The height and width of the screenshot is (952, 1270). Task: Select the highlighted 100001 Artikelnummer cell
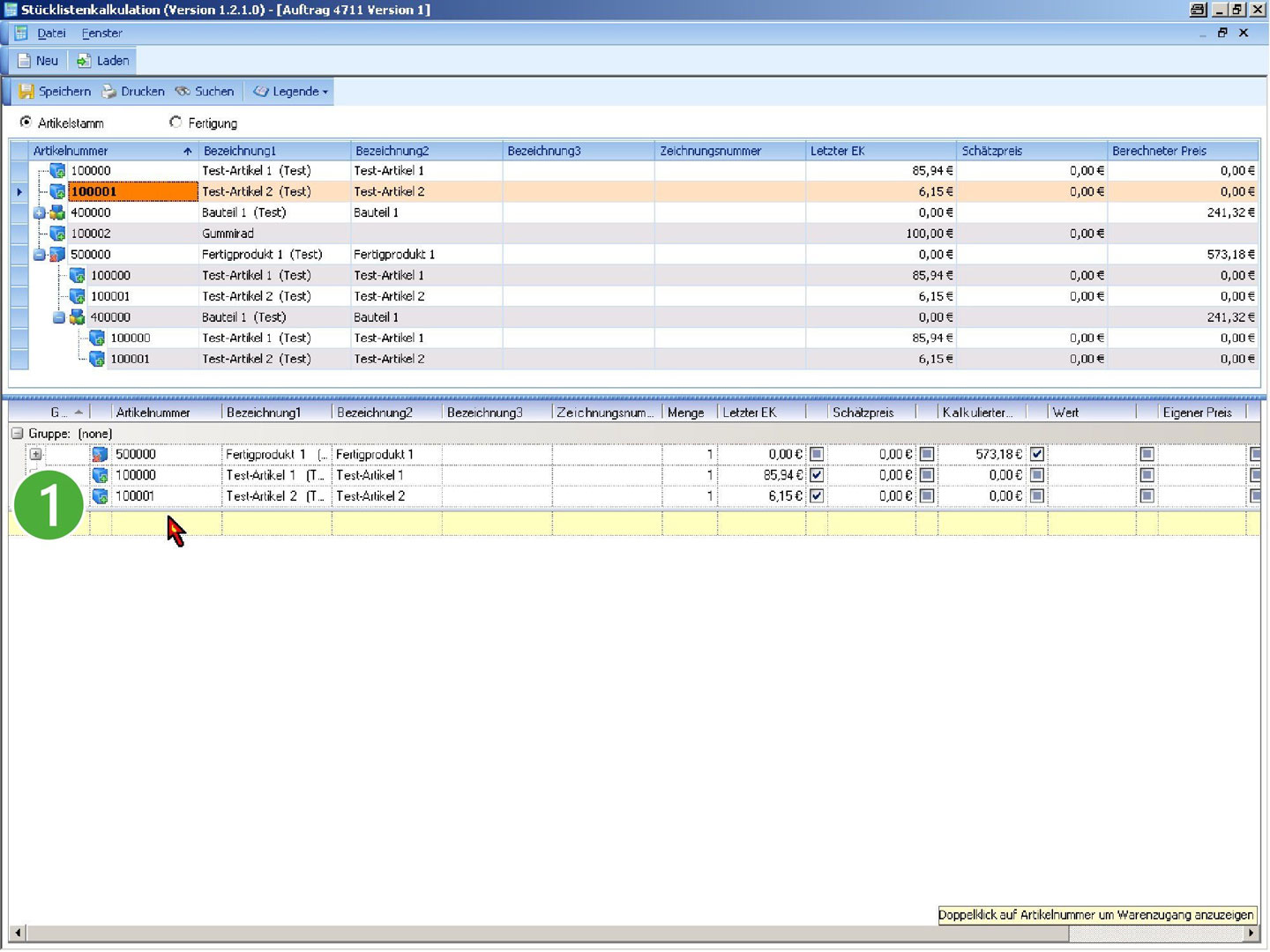click(133, 191)
